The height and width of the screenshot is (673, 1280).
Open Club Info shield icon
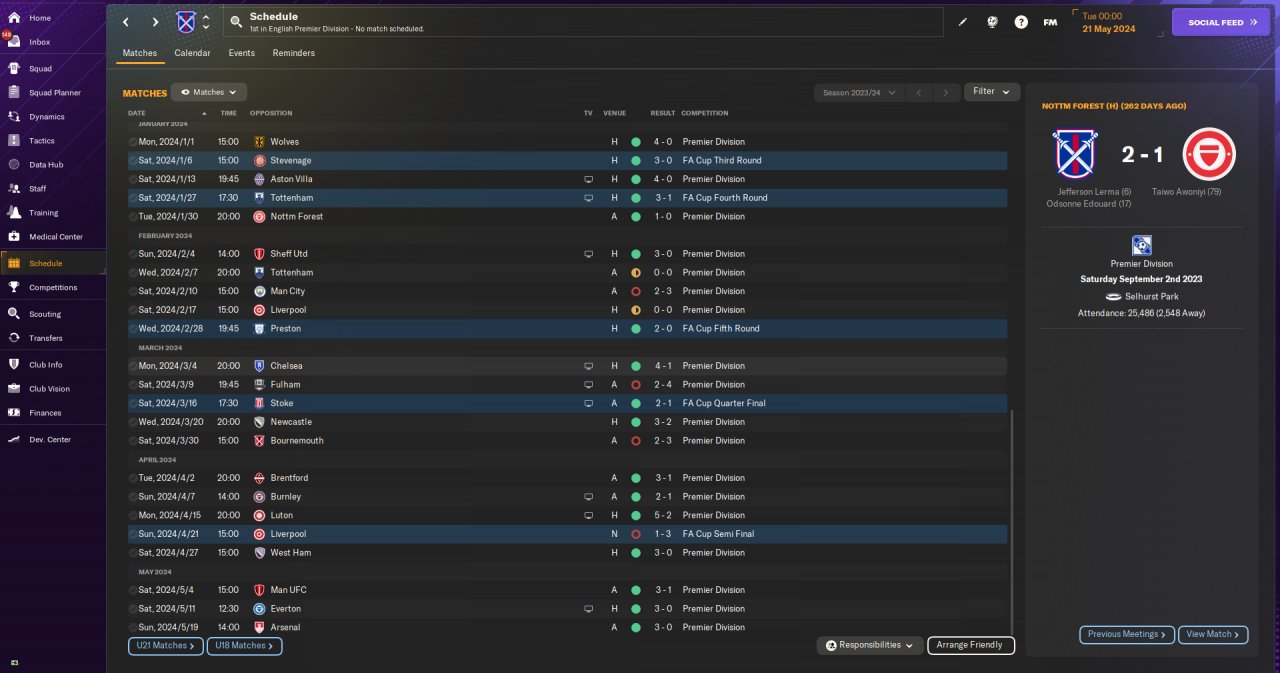pos(14,364)
